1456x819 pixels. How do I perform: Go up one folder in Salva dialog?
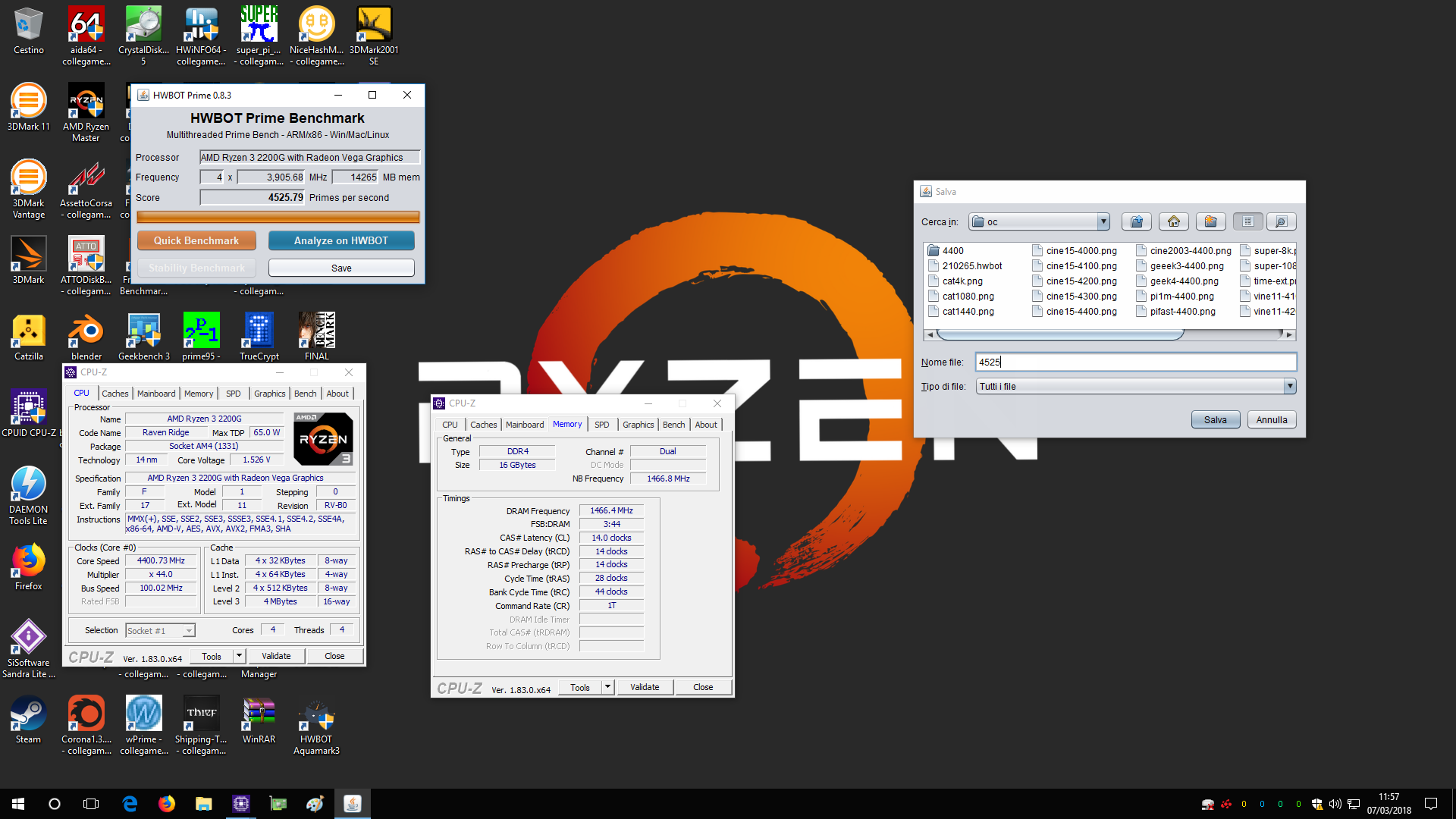point(1136,221)
